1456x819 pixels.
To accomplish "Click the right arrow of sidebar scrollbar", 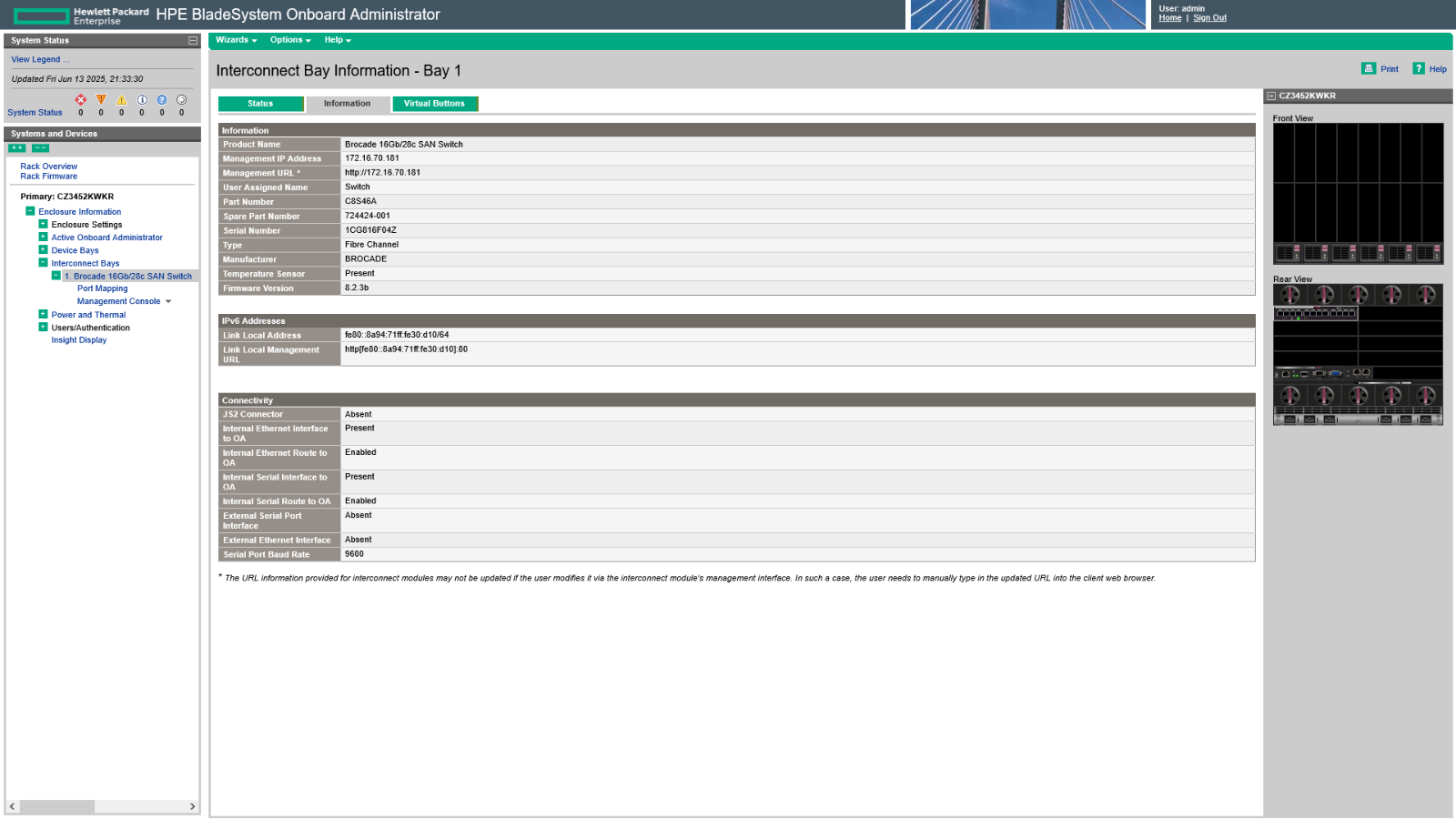I will [x=192, y=806].
